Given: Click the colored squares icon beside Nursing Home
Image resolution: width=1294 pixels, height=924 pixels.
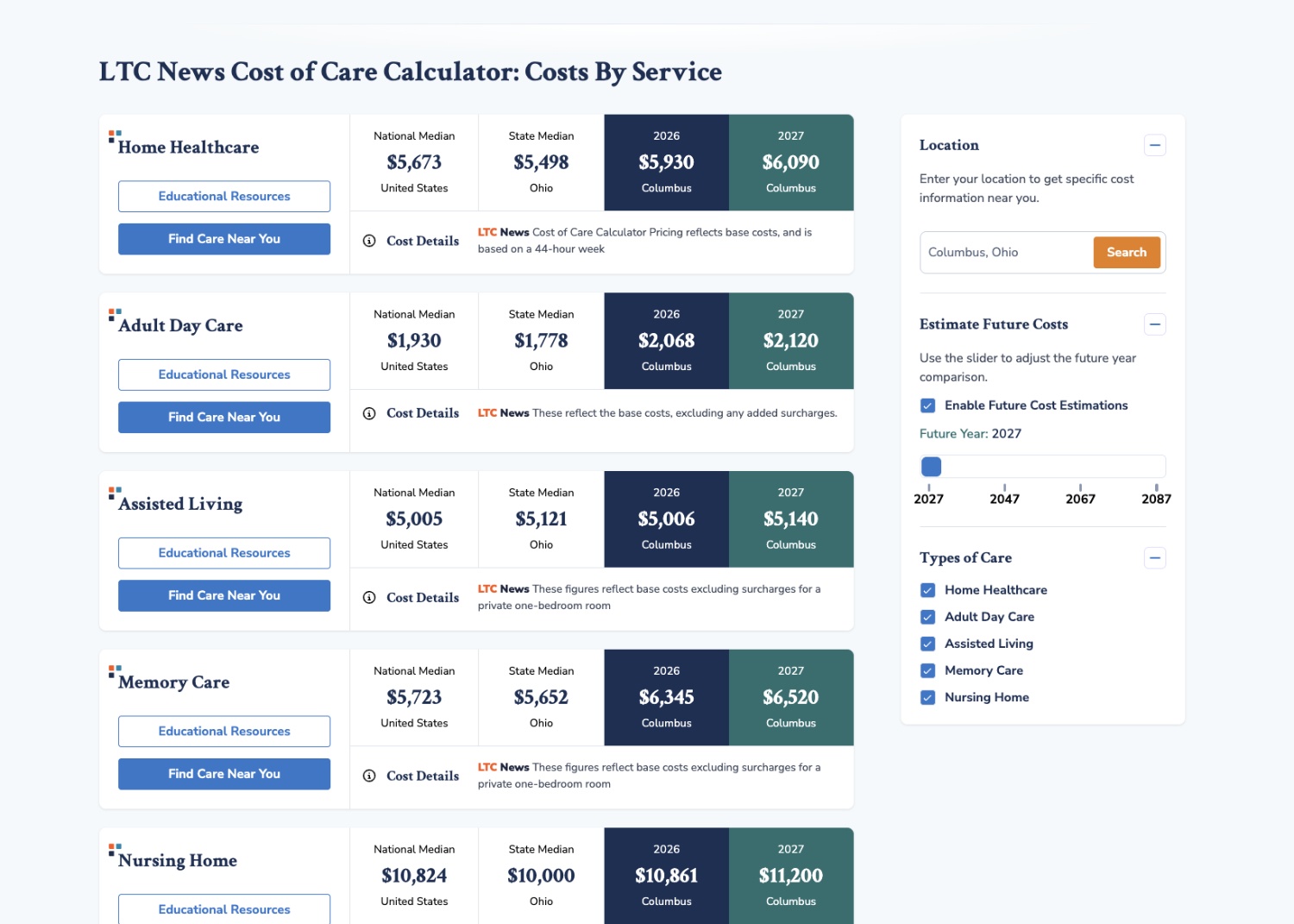Looking at the screenshot, I should [x=114, y=850].
